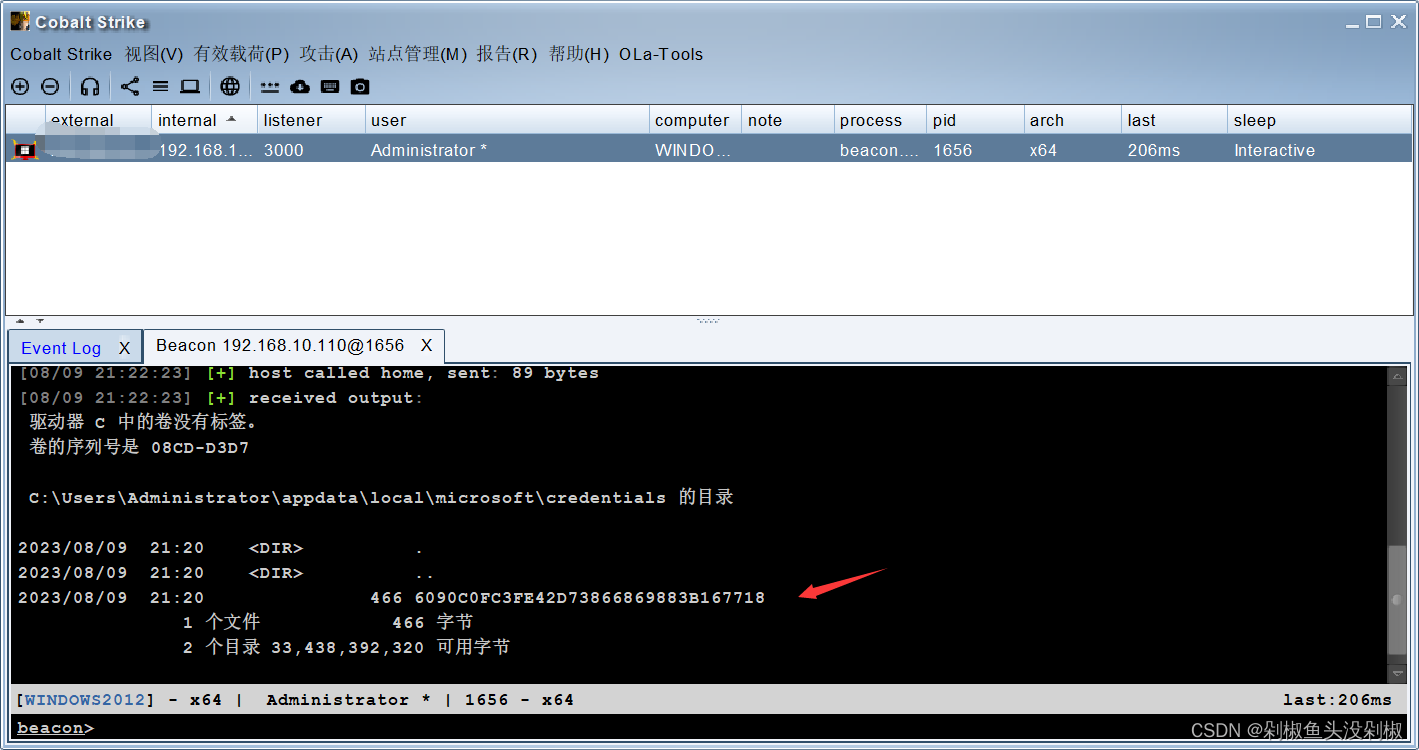Viewport: 1419px width, 750px height.
Task: Click the beacon process cell
Action: [880, 150]
